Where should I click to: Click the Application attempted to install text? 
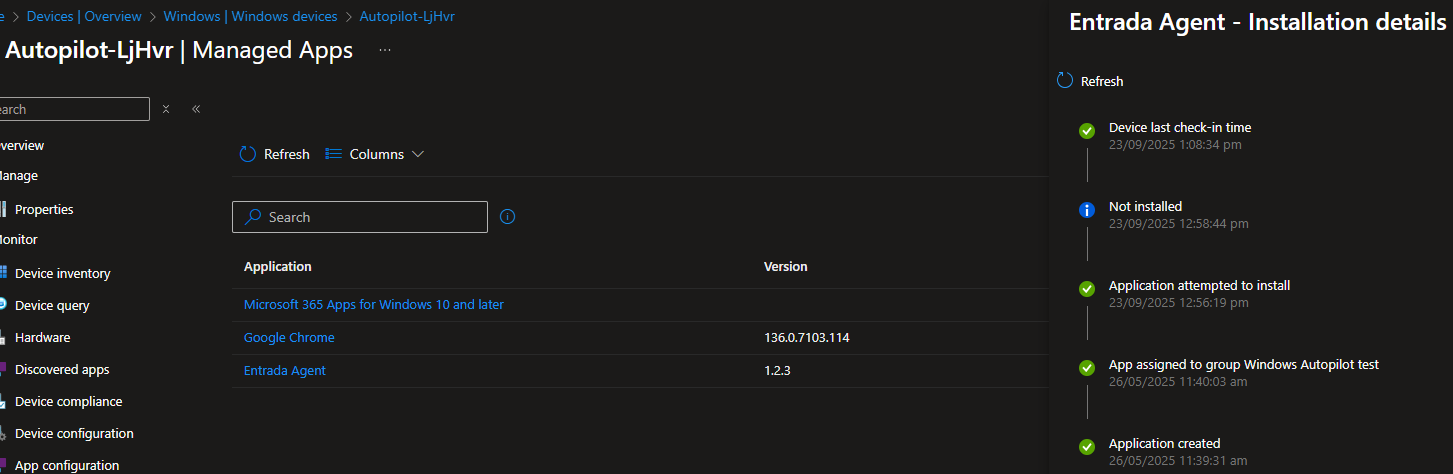coord(1199,285)
